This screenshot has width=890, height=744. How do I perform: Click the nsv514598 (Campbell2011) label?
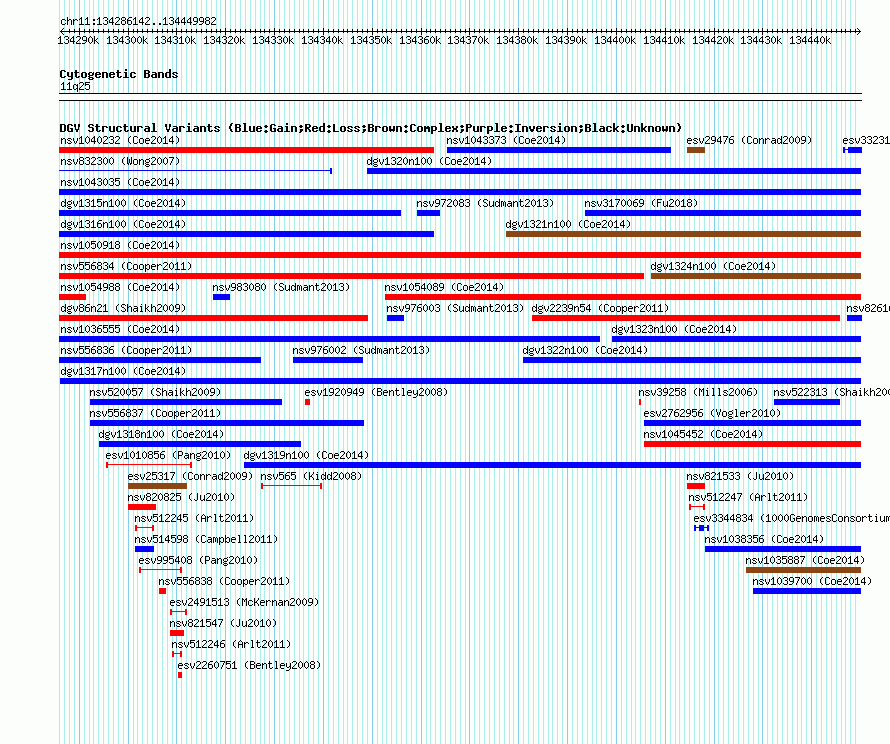[x=206, y=539]
